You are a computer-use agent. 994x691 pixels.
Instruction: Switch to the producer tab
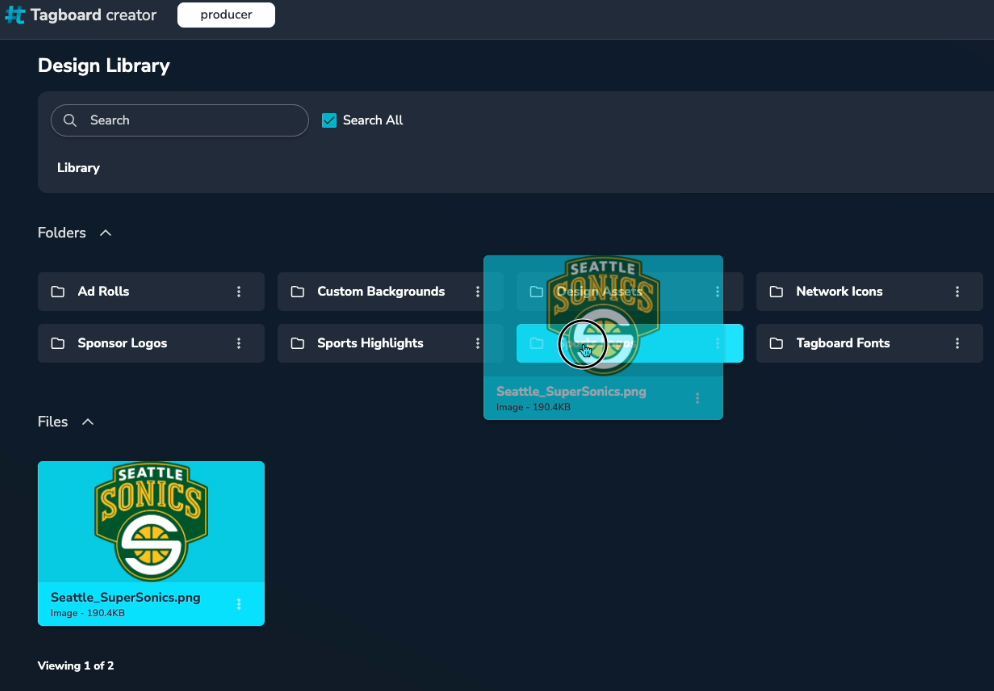click(226, 15)
